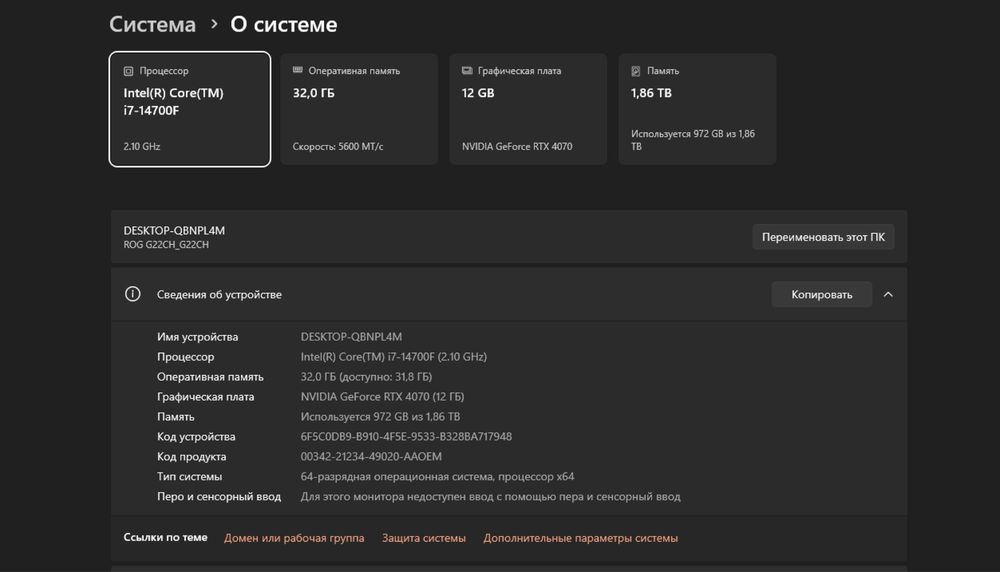The height and width of the screenshot is (572, 1000).
Task: Click the RAM icon in Оперативная память card
Action: coord(297,70)
